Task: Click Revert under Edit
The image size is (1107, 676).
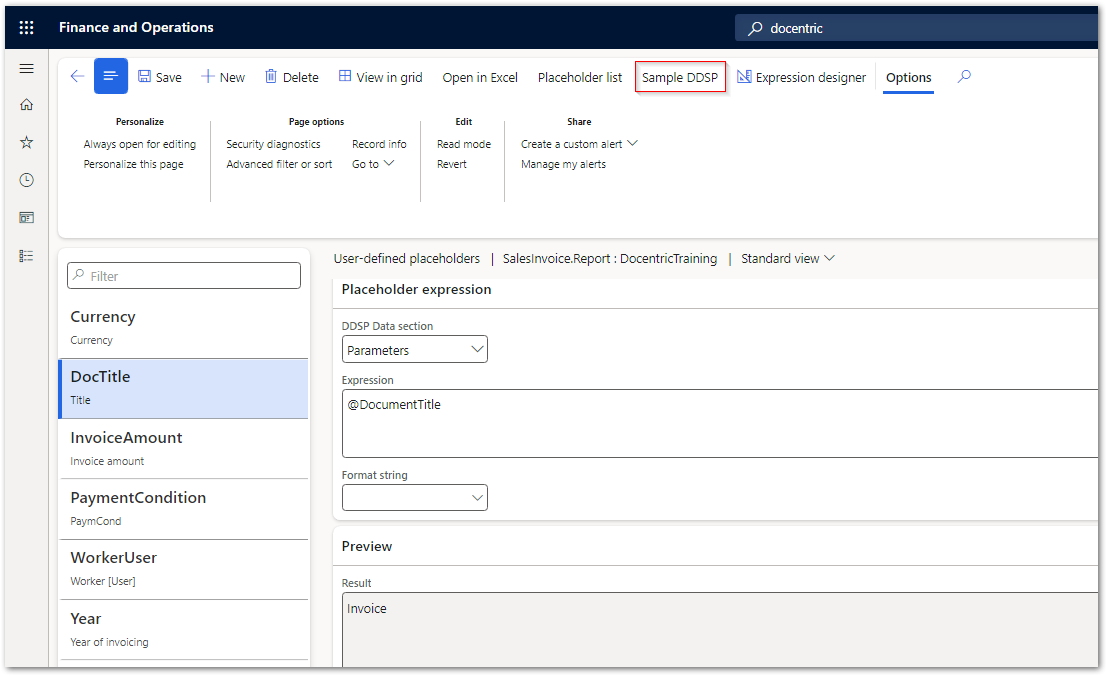Action: coord(452,164)
